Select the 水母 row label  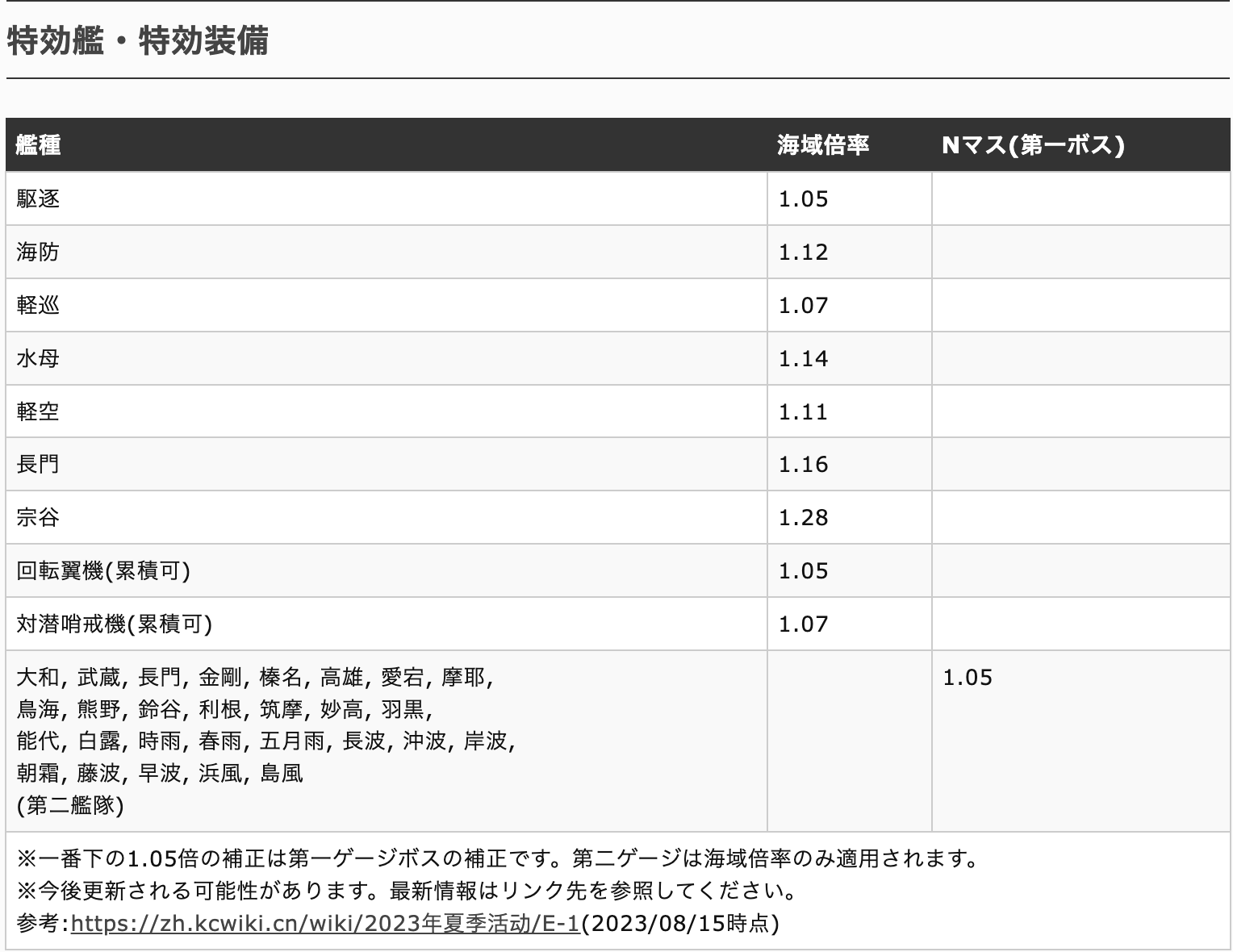pyautogui.click(x=38, y=358)
